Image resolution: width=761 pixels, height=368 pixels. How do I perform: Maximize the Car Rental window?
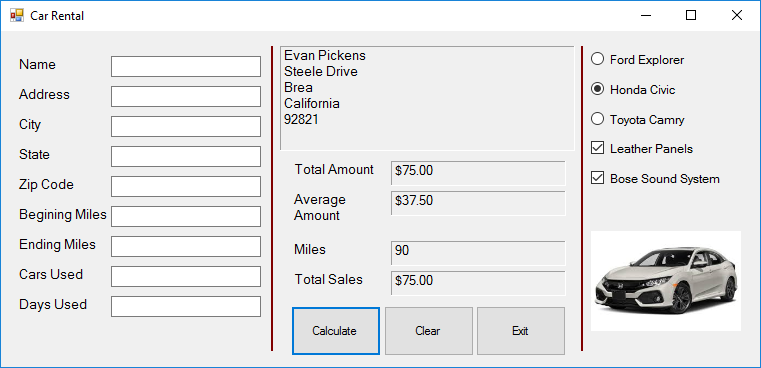[x=691, y=16]
